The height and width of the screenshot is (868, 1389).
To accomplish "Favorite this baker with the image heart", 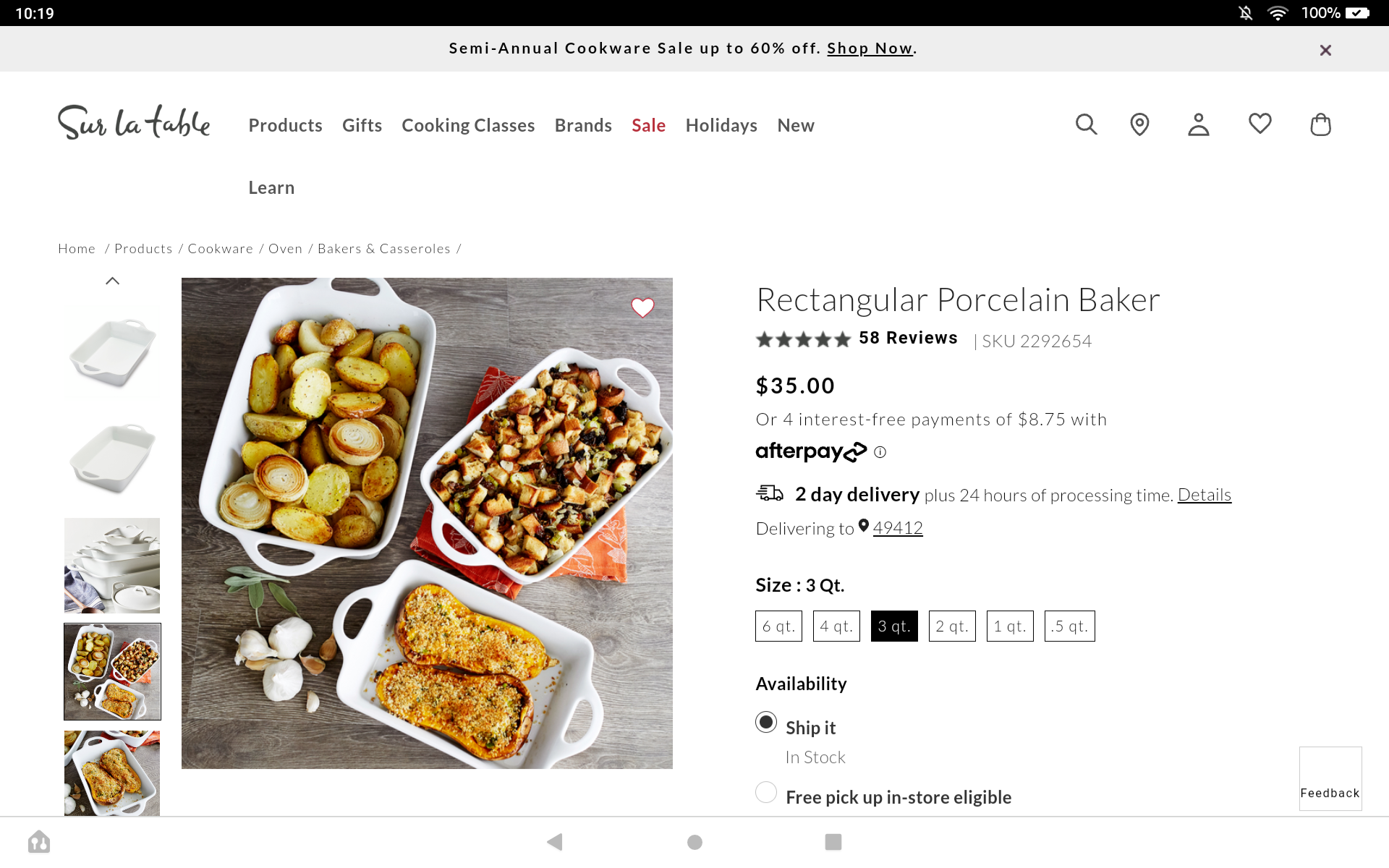I will 642,307.
